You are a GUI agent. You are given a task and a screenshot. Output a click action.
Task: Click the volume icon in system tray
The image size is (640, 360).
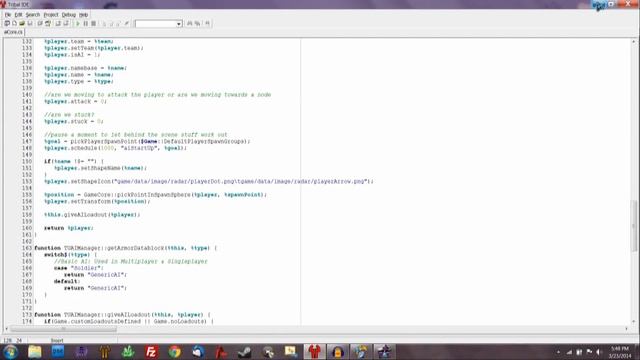599,352
